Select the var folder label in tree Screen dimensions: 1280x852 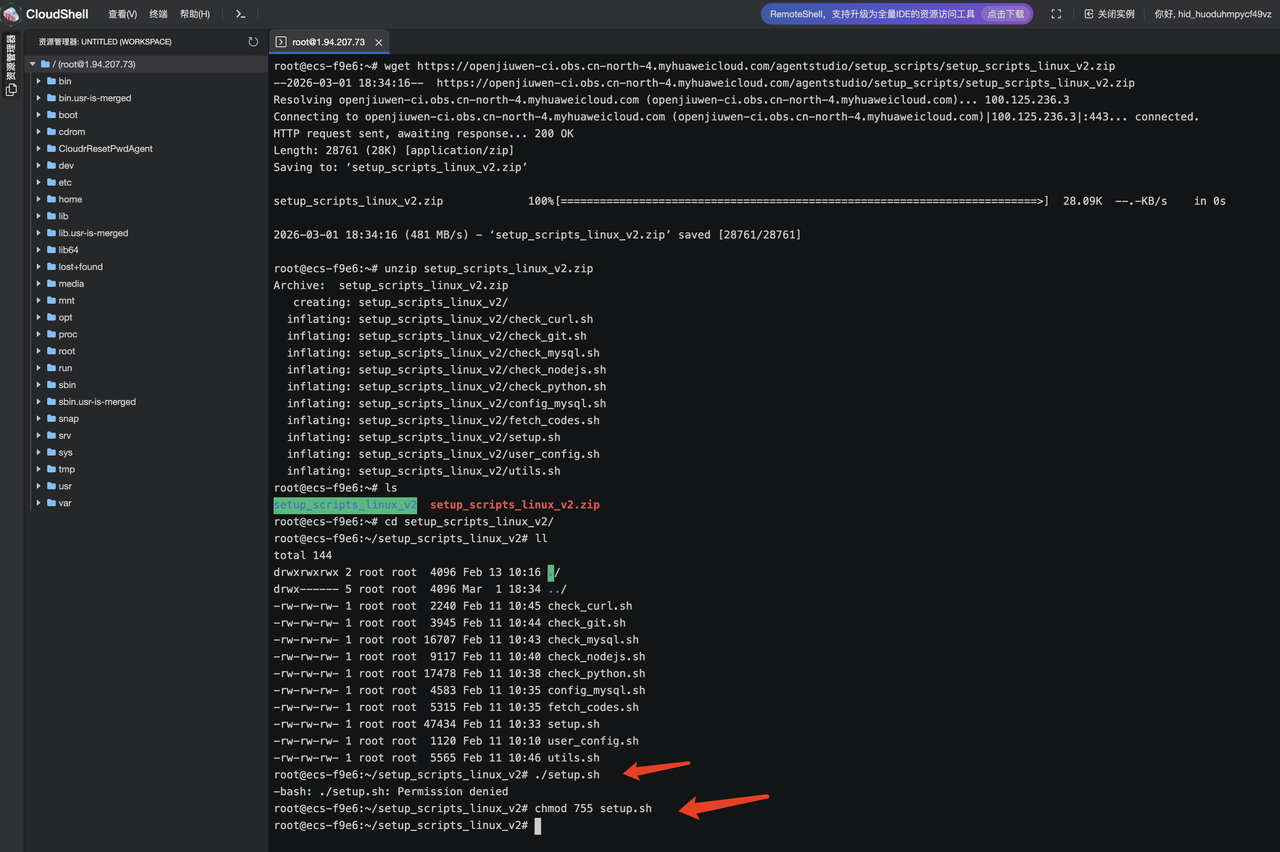point(65,503)
